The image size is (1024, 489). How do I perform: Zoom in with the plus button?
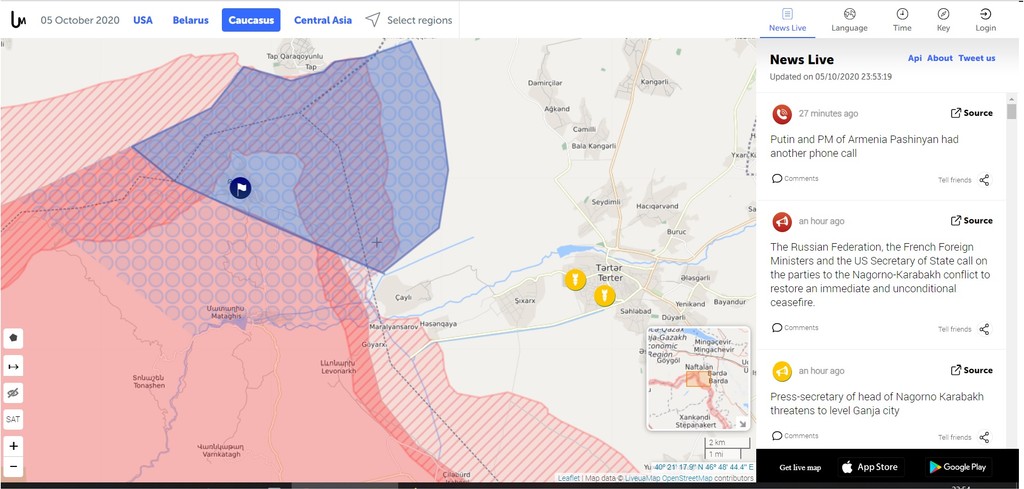13,446
